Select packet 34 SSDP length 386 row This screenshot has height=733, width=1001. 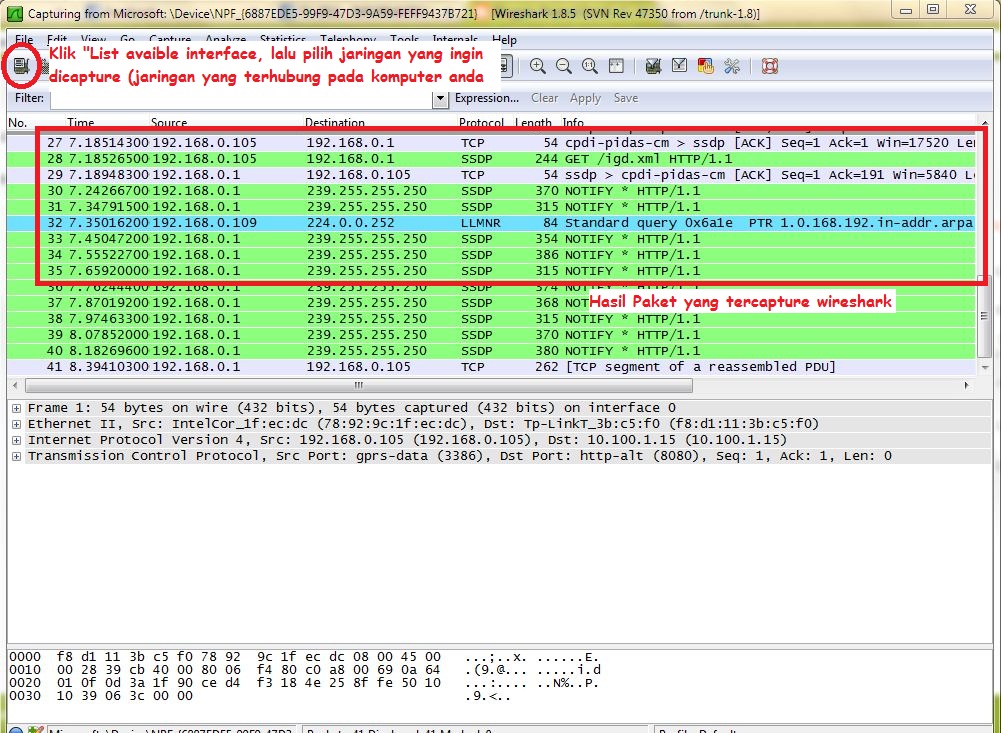click(x=491, y=255)
